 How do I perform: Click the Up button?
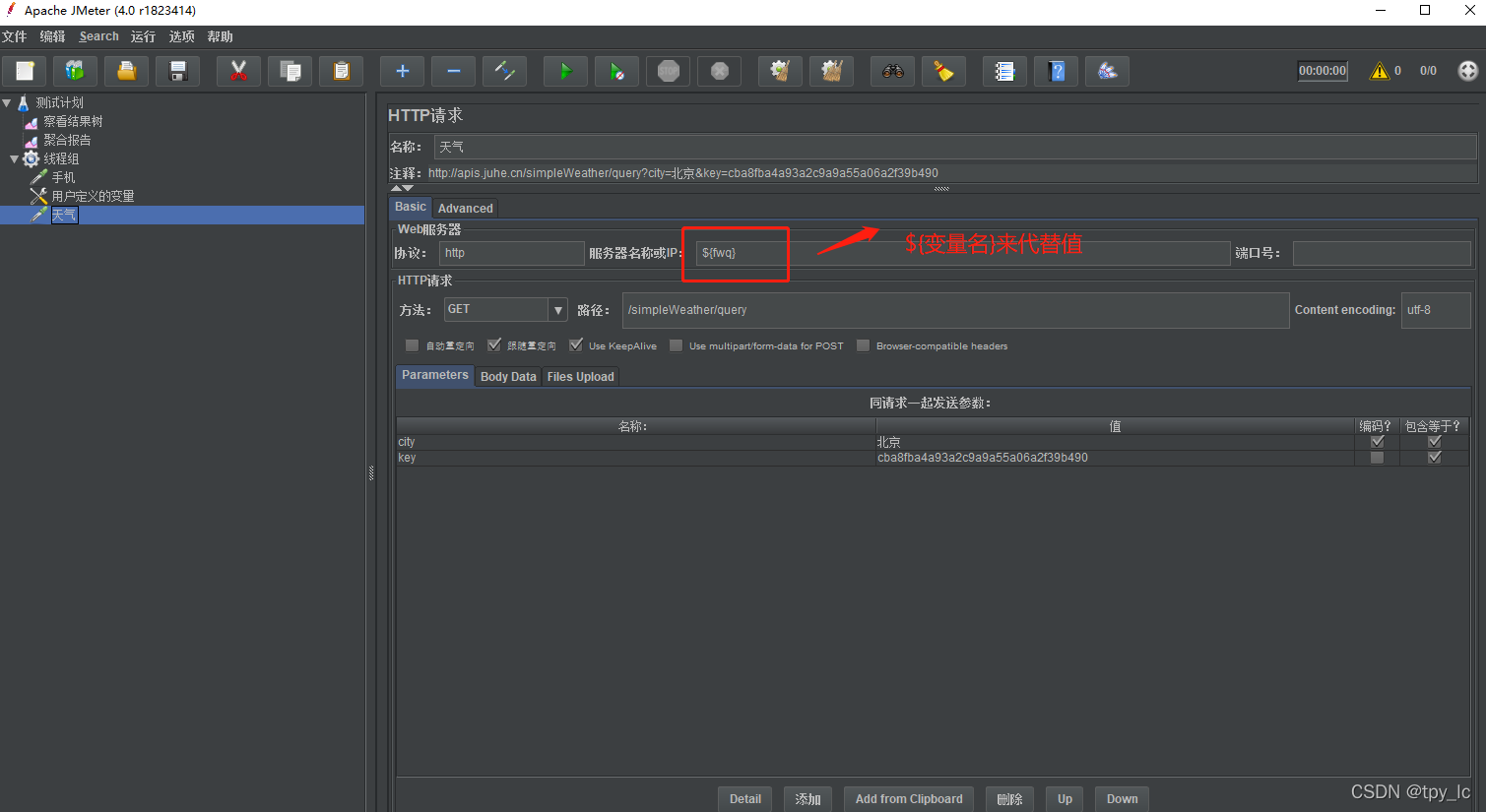pyautogui.click(x=1065, y=799)
